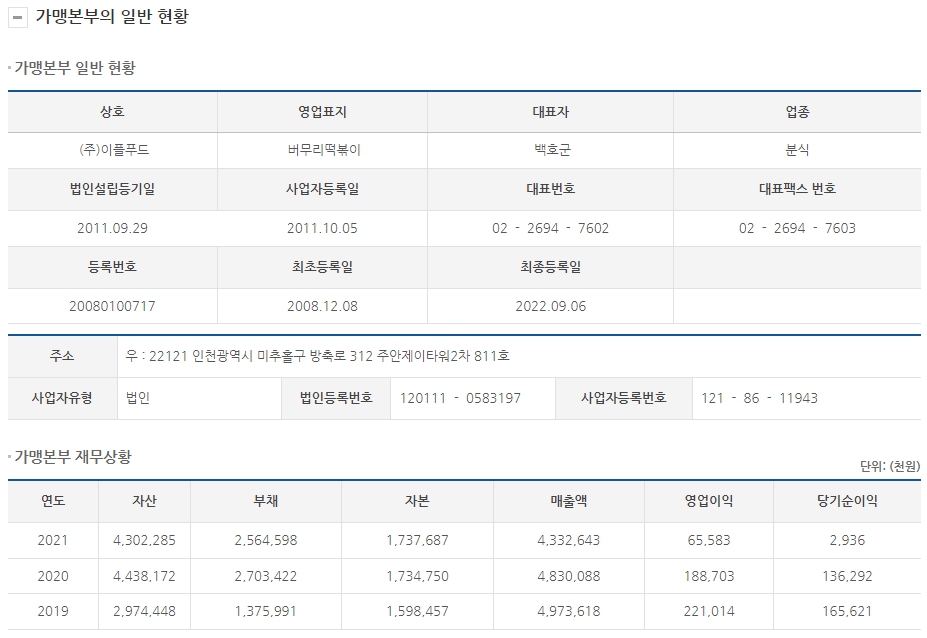Click the 사업자등록번호 label

click(x=624, y=398)
